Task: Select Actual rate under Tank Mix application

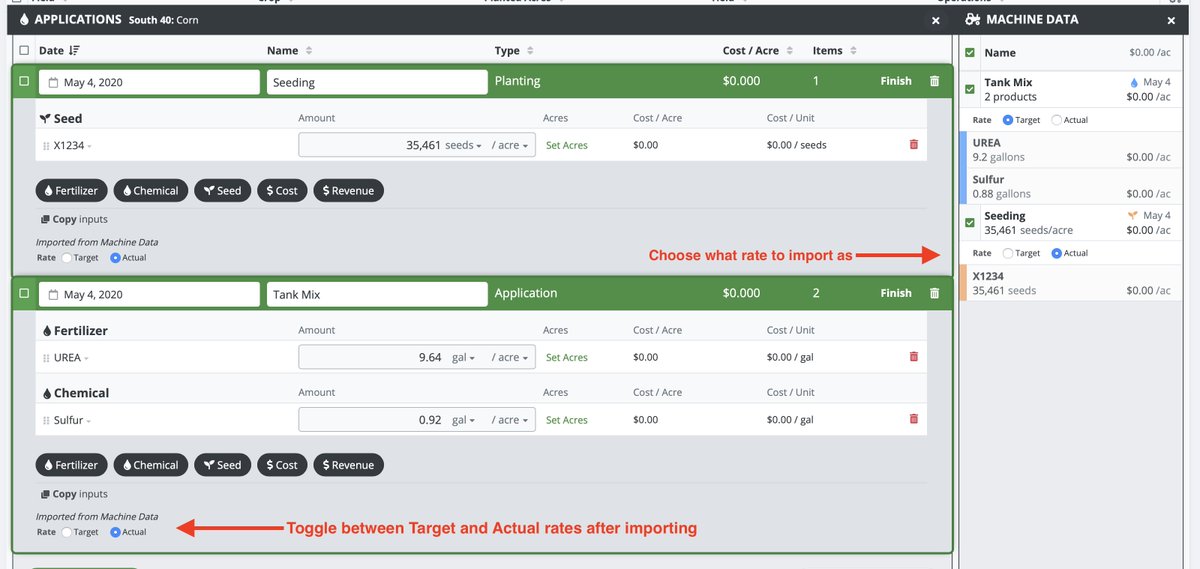Action: click(115, 532)
